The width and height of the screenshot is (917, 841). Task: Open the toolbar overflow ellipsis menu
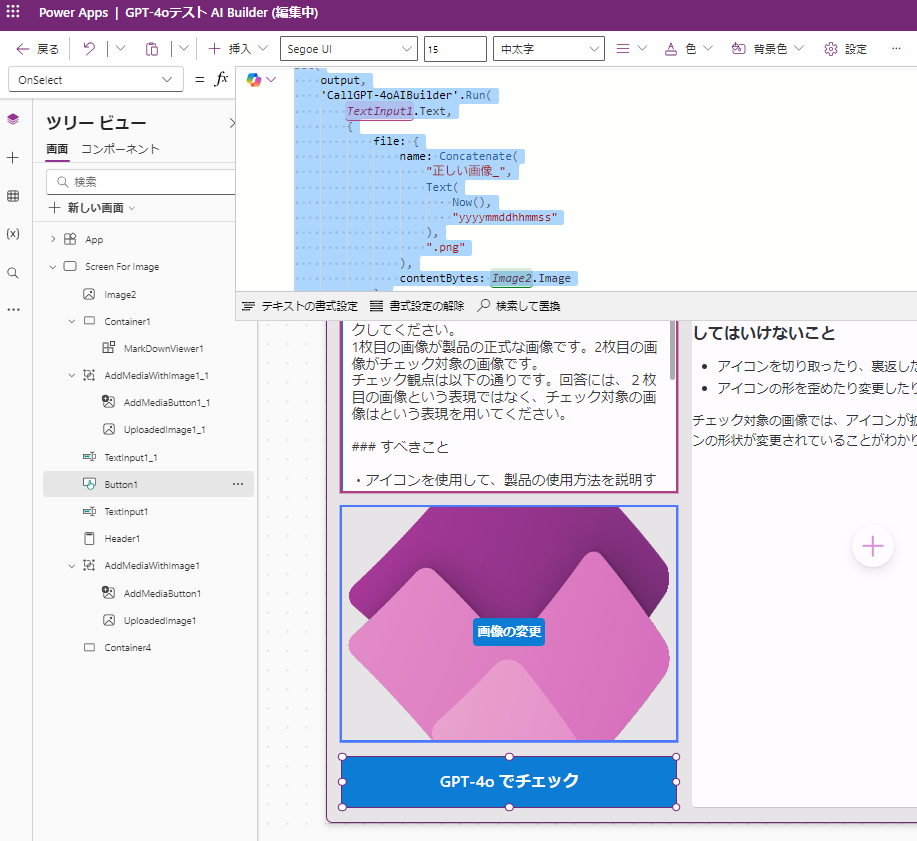click(x=896, y=49)
